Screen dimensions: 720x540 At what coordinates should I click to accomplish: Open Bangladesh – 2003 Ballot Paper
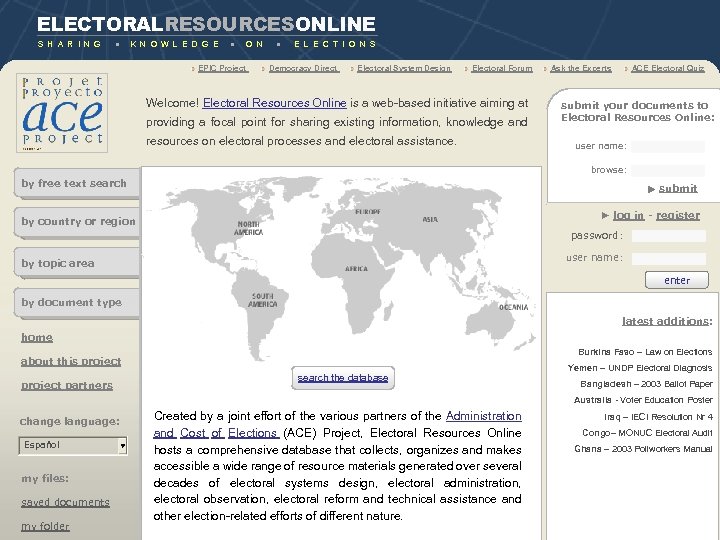pyautogui.click(x=646, y=384)
